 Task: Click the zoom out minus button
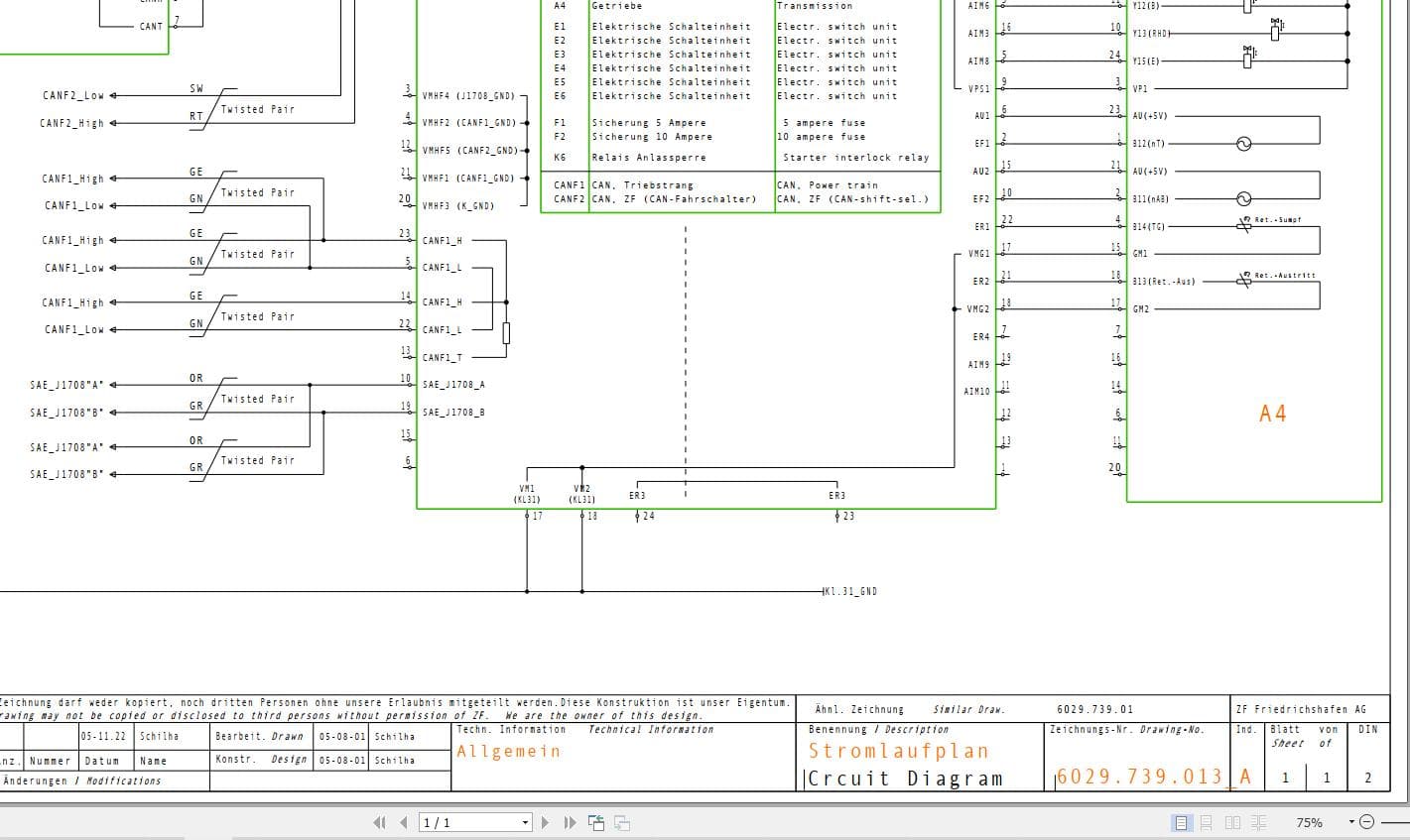tap(1367, 822)
